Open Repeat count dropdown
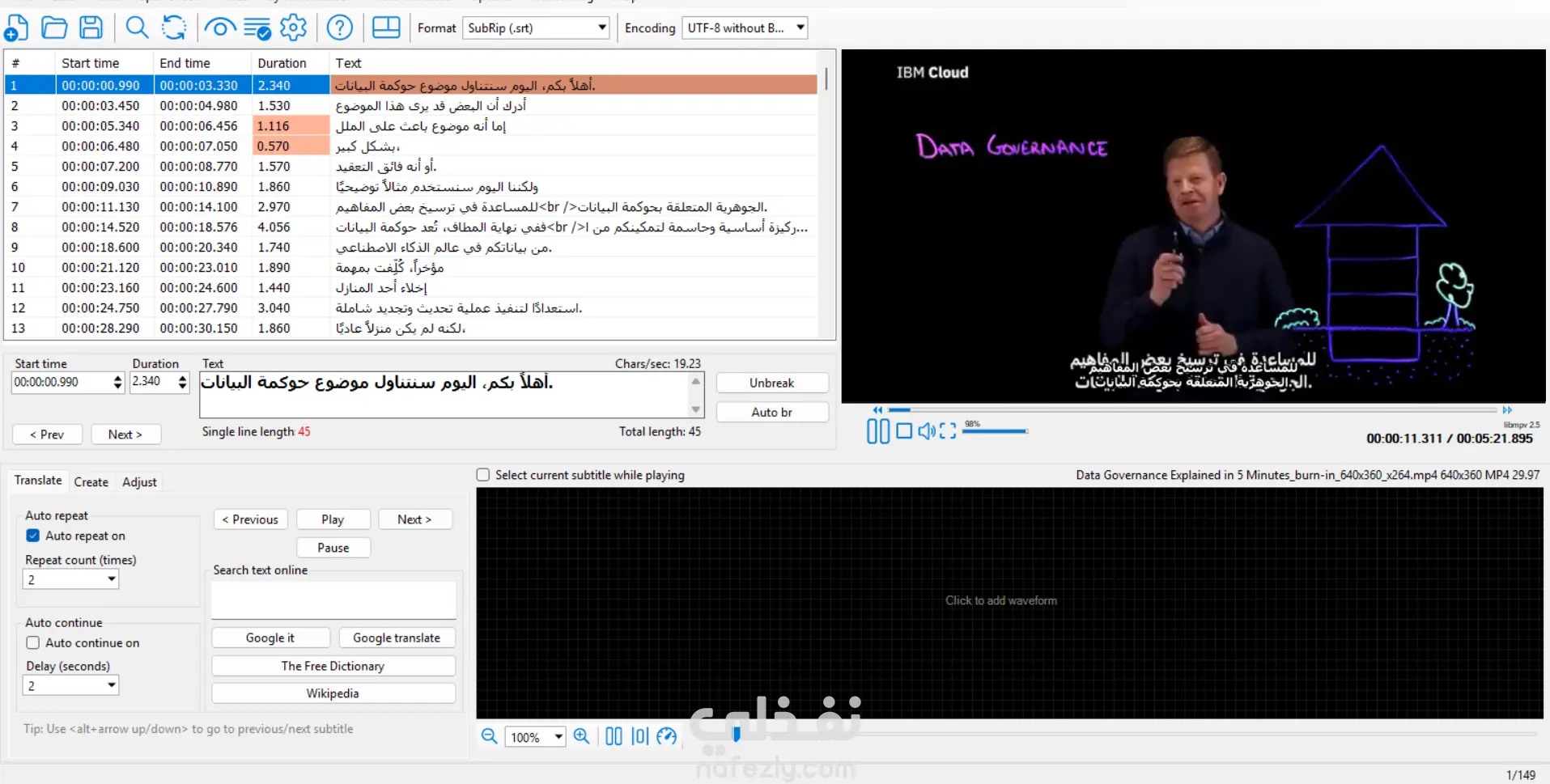The image size is (1550, 784). 71,579
